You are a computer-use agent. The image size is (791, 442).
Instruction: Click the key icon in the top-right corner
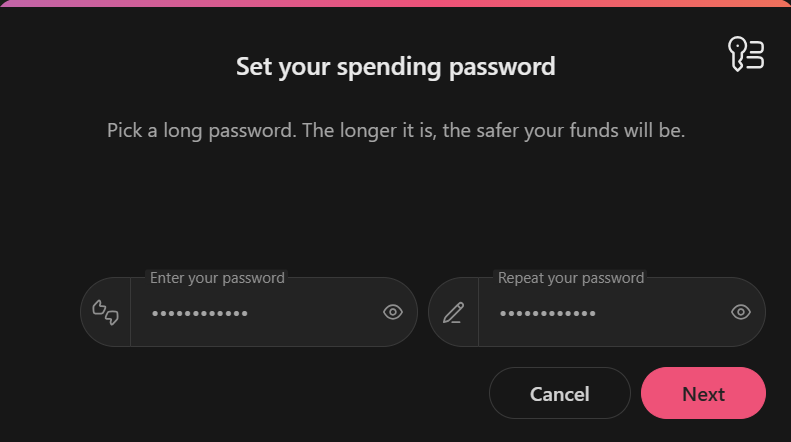tap(746, 55)
